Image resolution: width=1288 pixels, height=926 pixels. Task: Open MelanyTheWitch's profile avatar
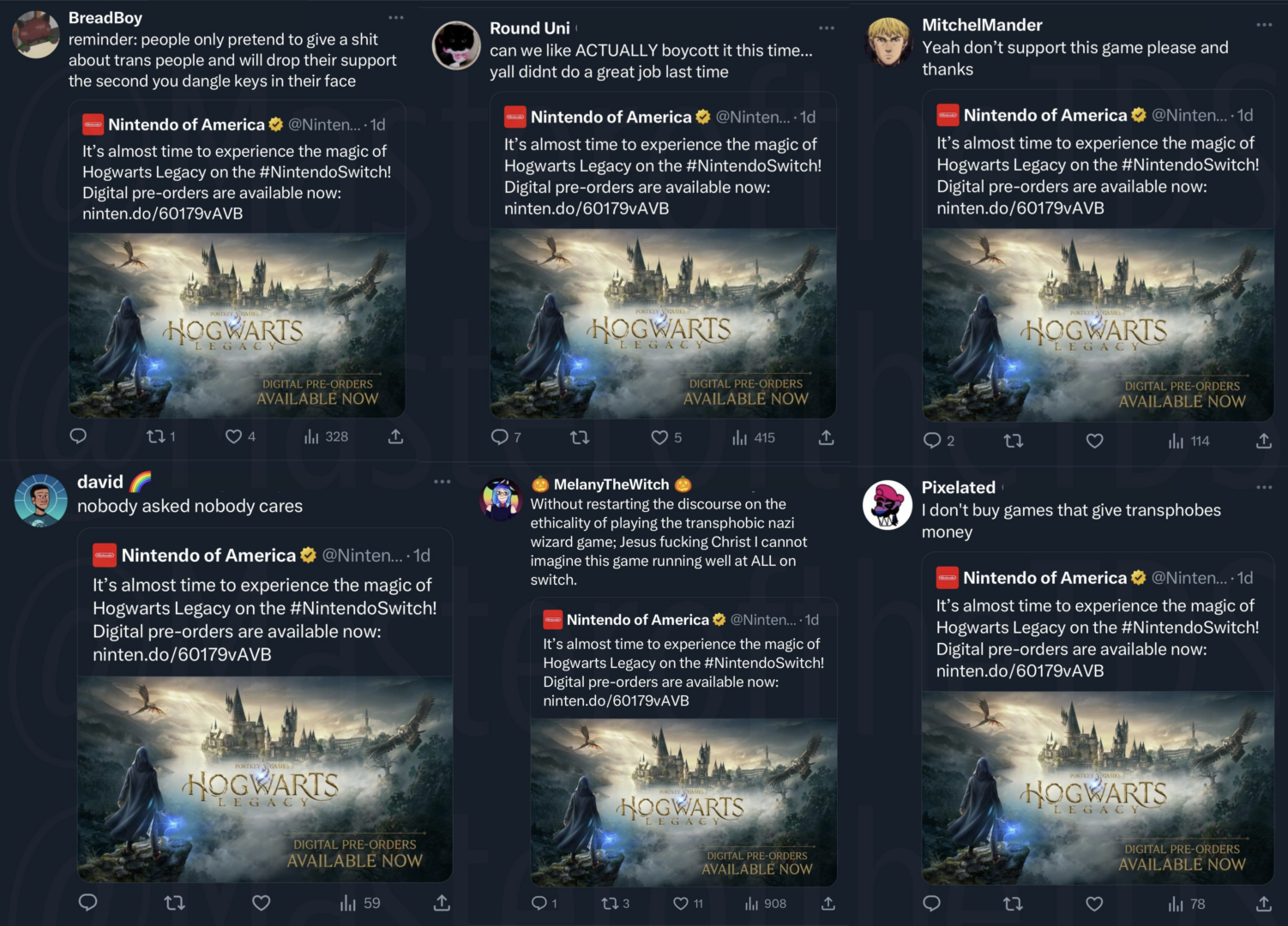[501, 500]
